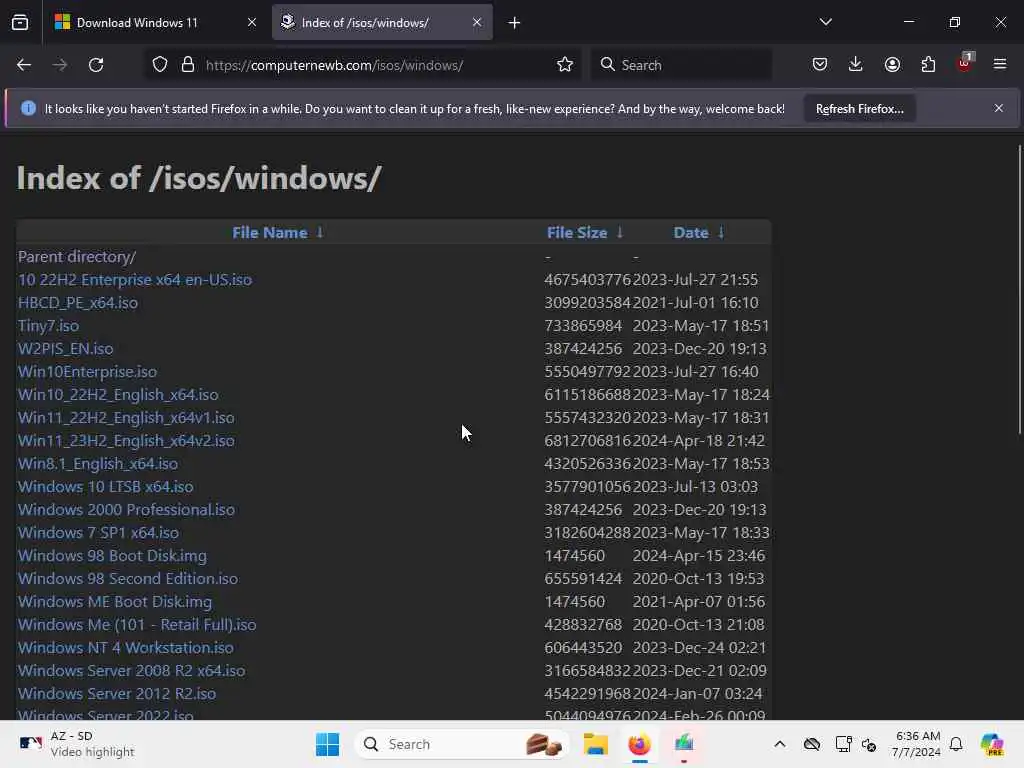Viewport: 1024px width, 768px height.
Task: Download Win10Enterprise.iso
Action: pos(88,372)
